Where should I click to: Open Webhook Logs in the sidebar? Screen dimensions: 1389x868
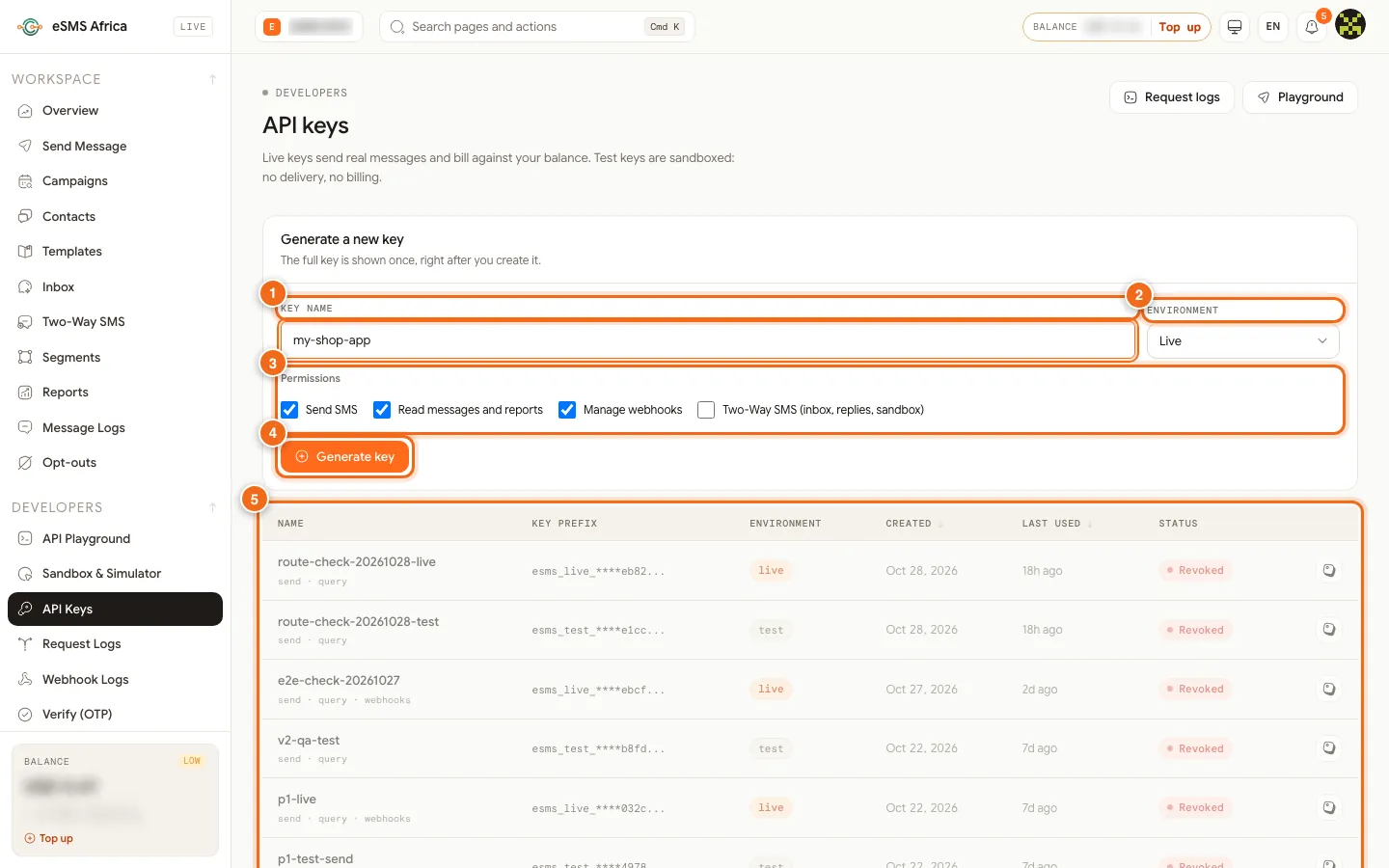pyautogui.click(x=115, y=679)
